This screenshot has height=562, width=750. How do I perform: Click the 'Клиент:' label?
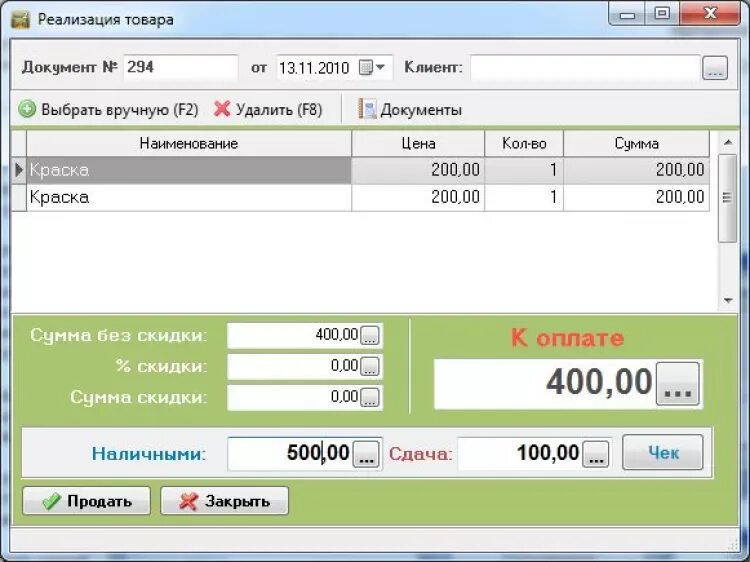click(433, 67)
